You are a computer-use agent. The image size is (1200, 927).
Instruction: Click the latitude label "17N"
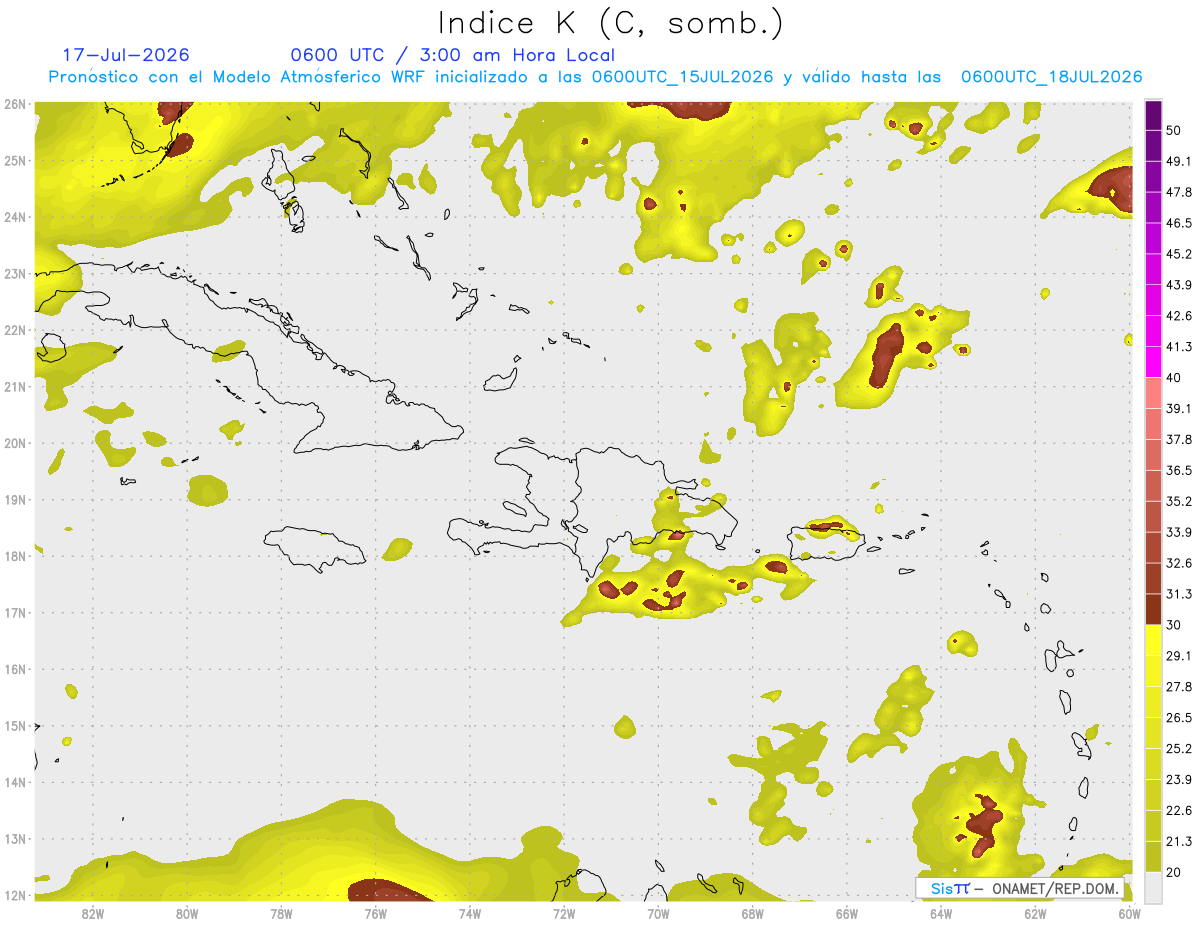[x=15, y=613]
